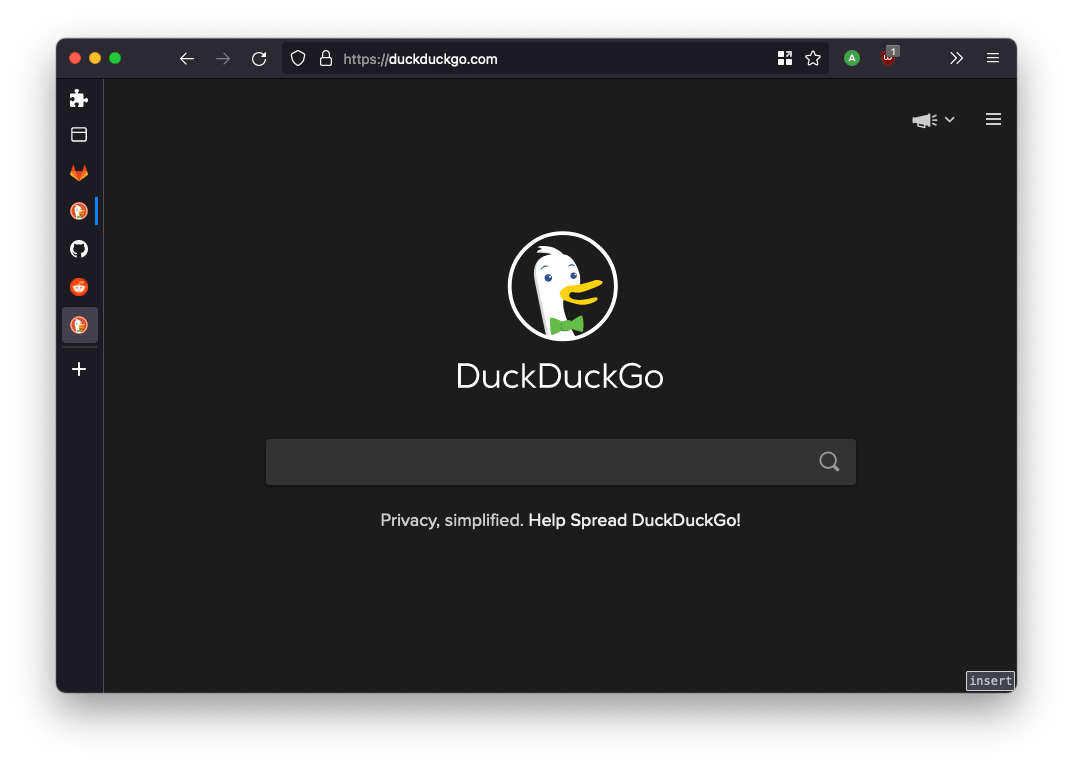The width and height of the screenshot is (1073, 767).
Task: Click the DuckDuckGo wordmark text
Action: click(x=560, y=376)
